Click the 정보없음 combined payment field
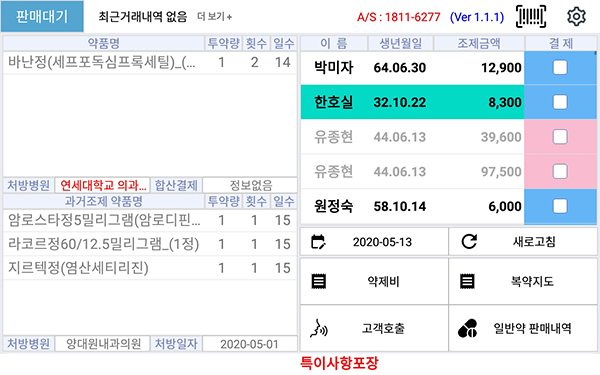This screenshot has height=375, width=600. point(250,185)
